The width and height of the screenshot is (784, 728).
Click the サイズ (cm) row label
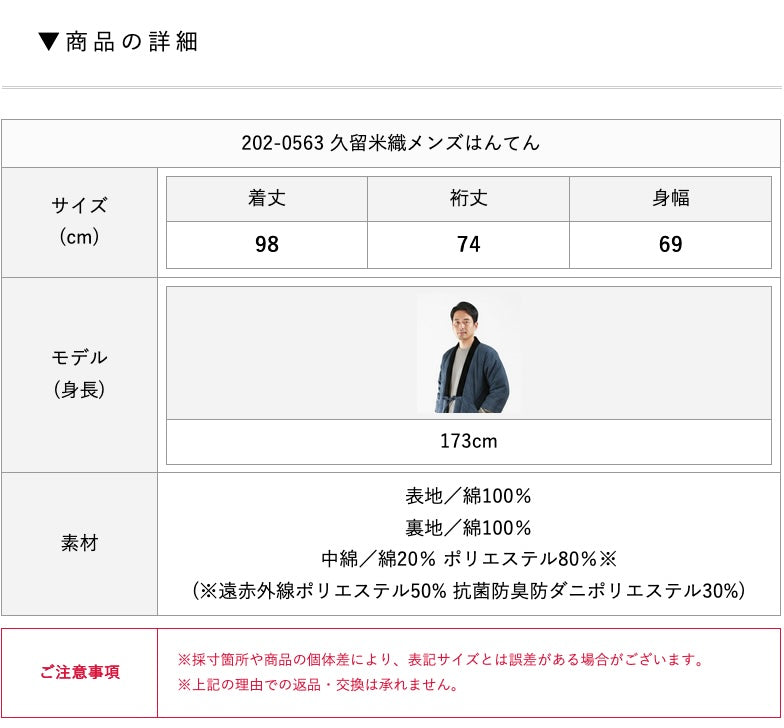[x=79, y=221]
